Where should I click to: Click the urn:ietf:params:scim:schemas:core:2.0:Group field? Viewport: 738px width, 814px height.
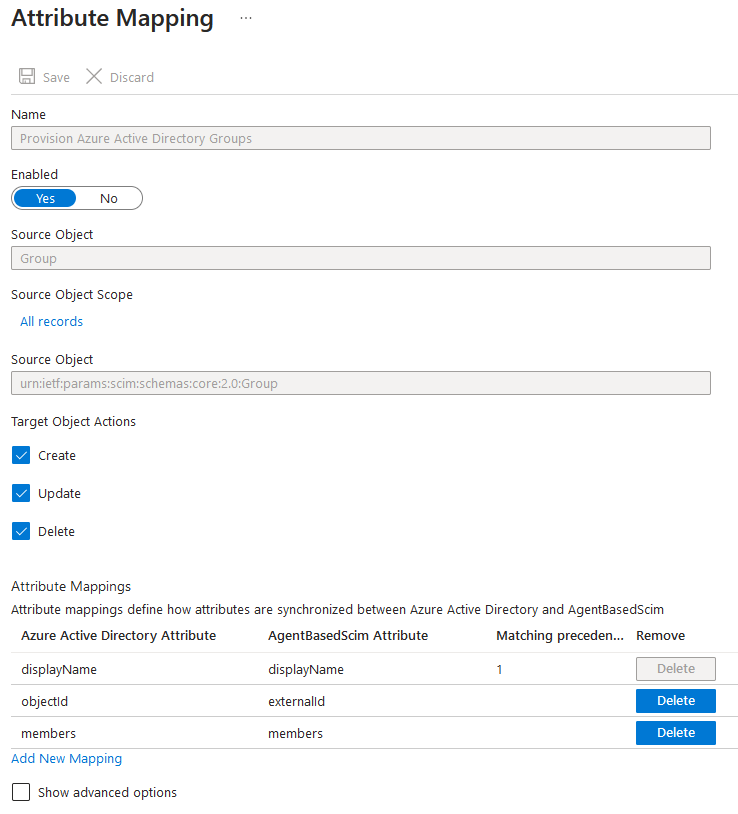click(x=361, y=383)
